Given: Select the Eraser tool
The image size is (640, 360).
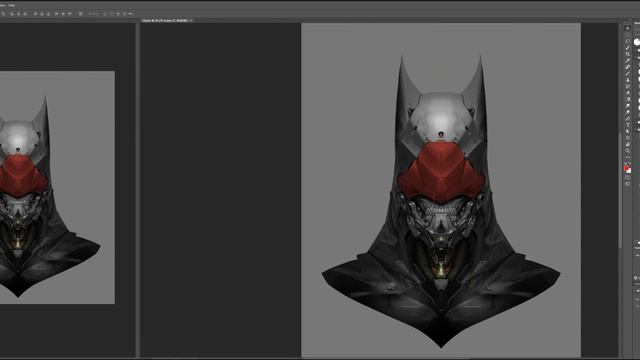Looking at the screenshot, I should [627, 93].
